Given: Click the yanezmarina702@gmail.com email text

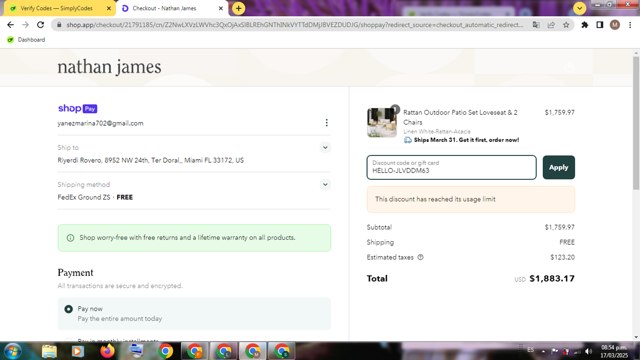Looking at the screenshot, I should [100, 123].
